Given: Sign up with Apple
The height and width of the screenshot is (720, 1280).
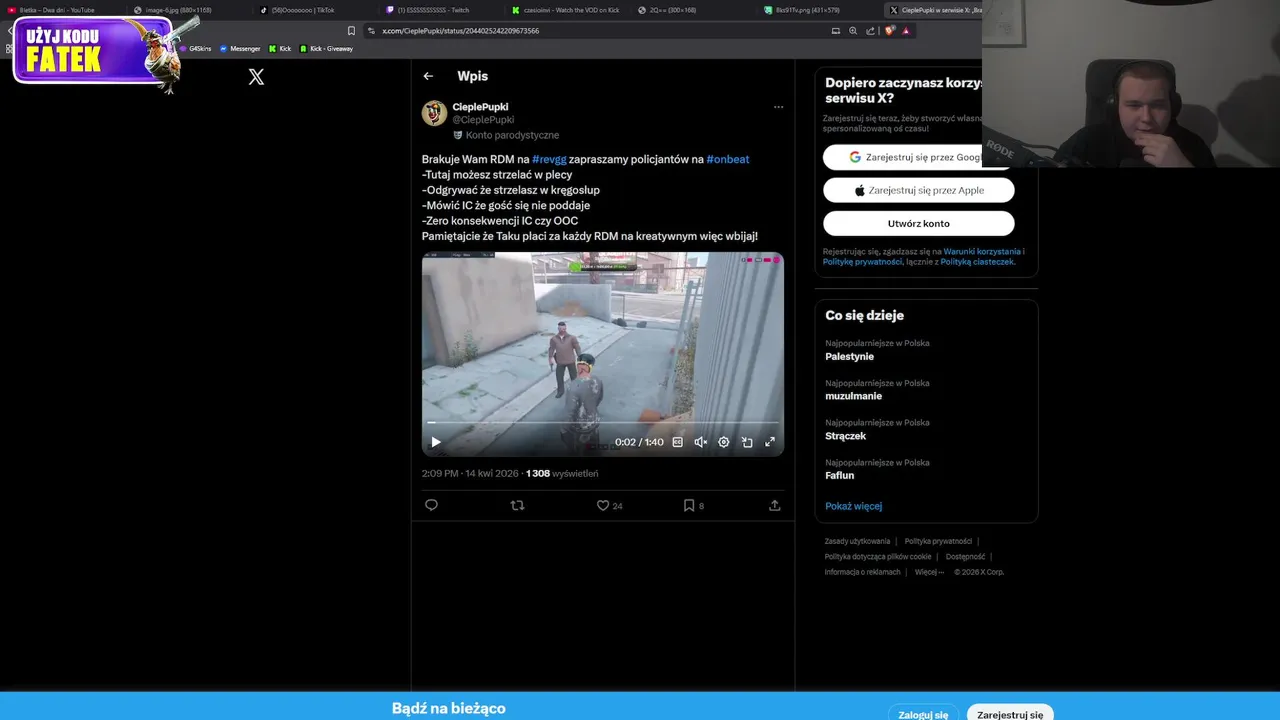Looking at the screenshot, I should click(918, 190).
